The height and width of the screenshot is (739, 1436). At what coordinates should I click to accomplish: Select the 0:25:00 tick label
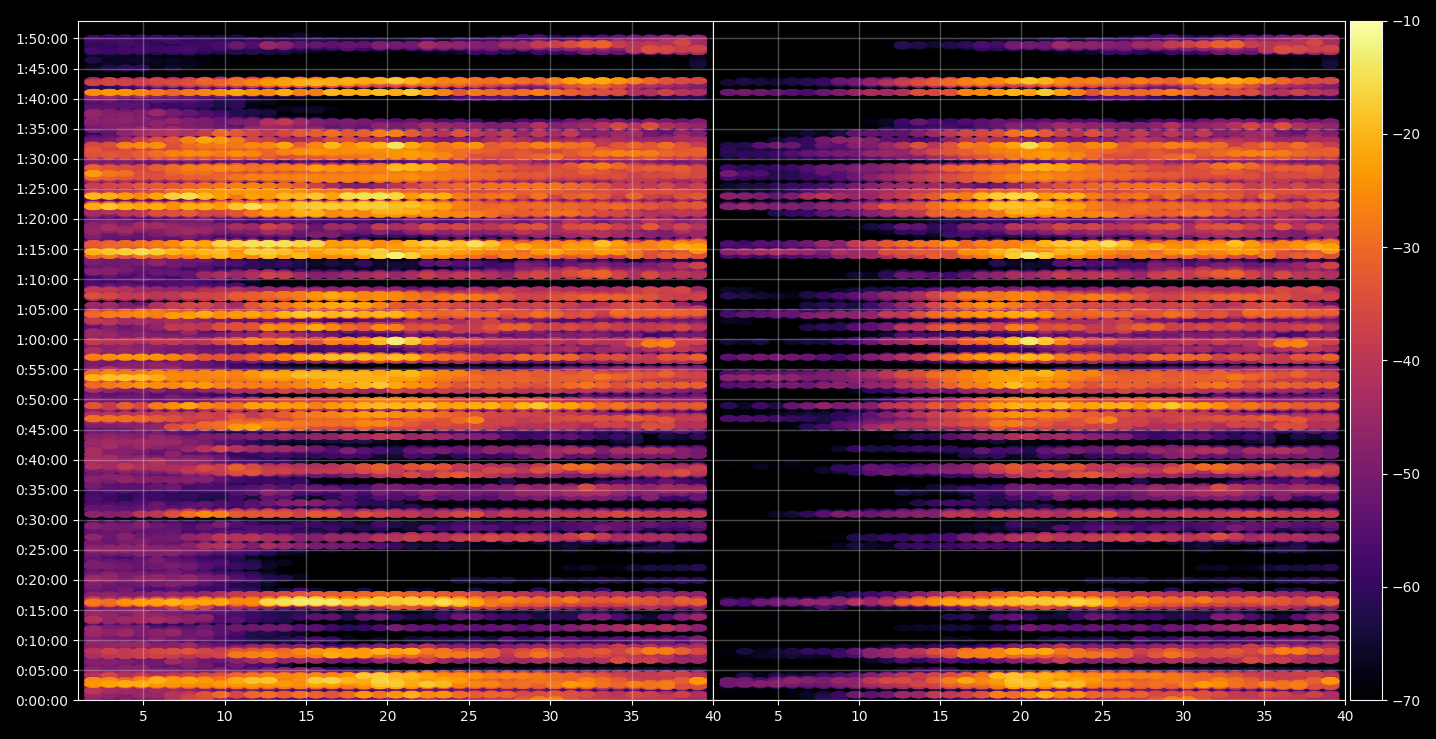point(43,550)
